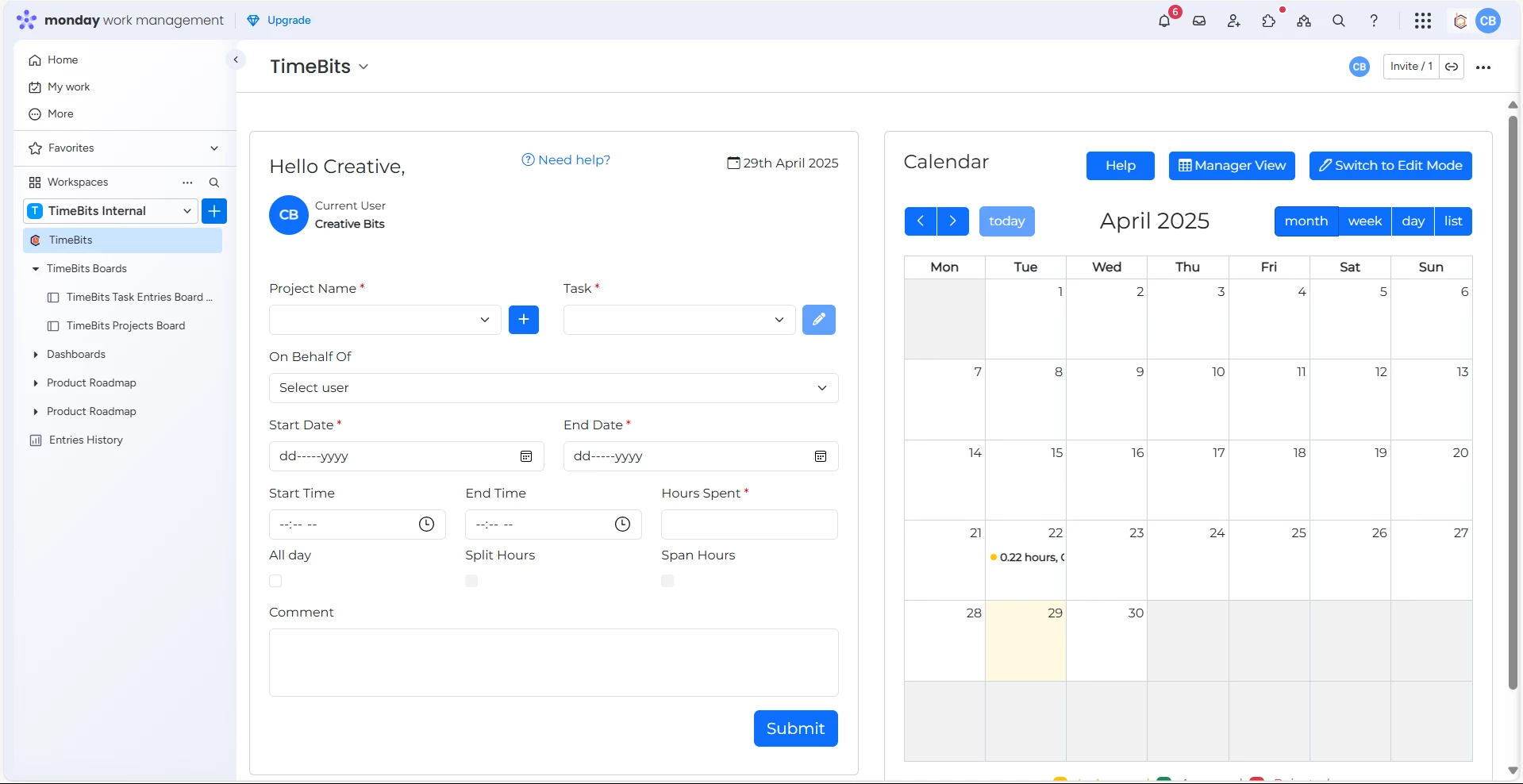Open the board options three-dot menu
1523x784 pixels.
pos(1483,67)
